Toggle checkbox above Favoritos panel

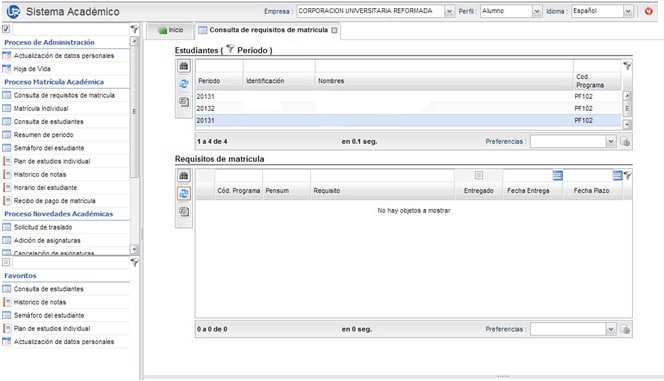click(6, 262)
